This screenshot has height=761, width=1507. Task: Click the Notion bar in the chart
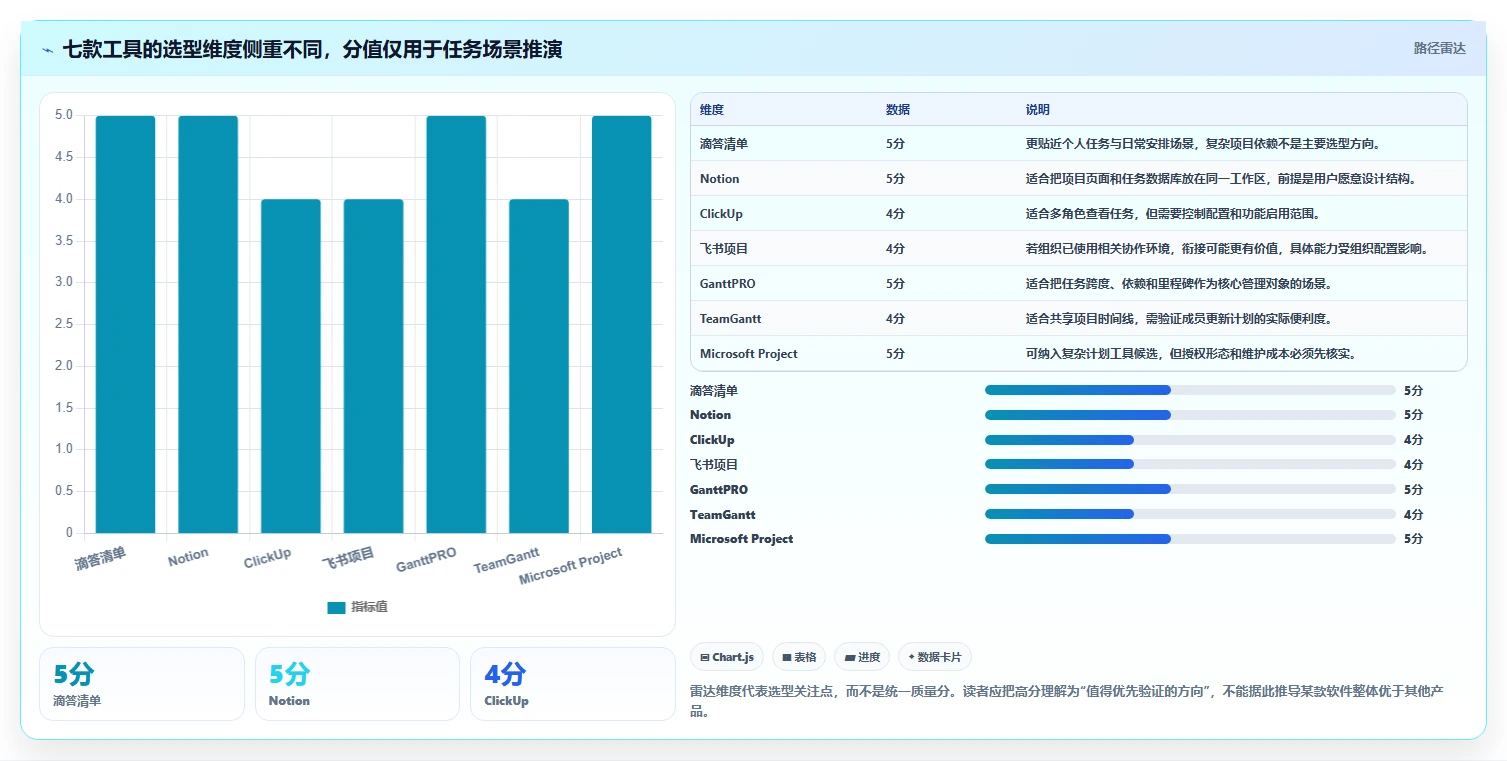208,324
